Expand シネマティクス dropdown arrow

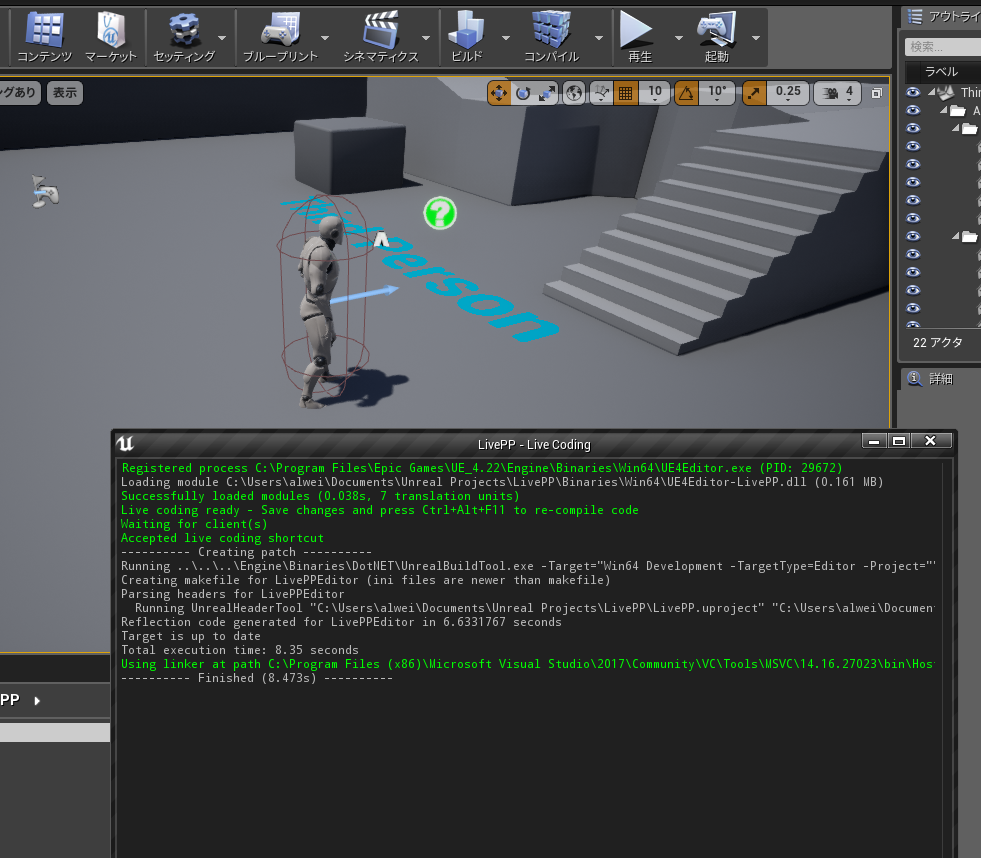(x=426, y=38)
